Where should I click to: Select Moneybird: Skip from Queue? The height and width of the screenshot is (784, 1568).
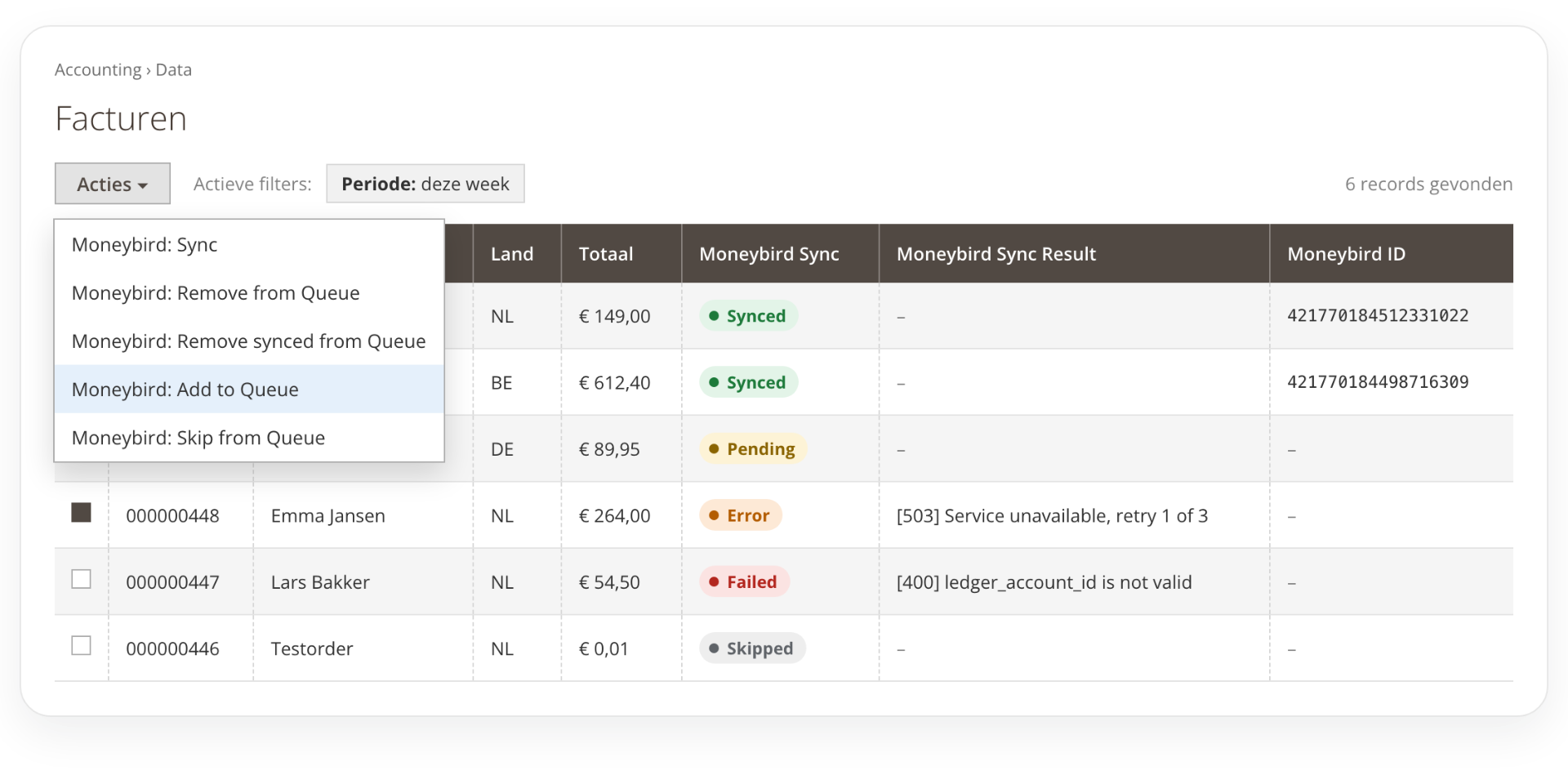pyautogui.click(x=249, y=437)
